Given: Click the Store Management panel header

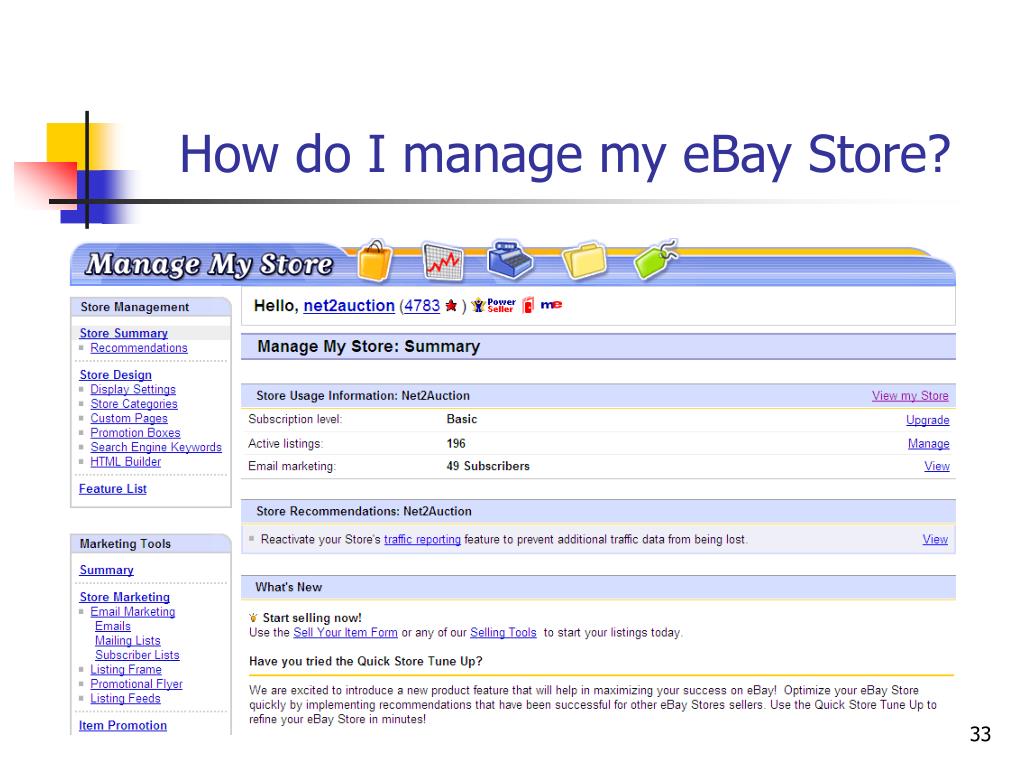Looking at the screenshot, I should point(151,307).
